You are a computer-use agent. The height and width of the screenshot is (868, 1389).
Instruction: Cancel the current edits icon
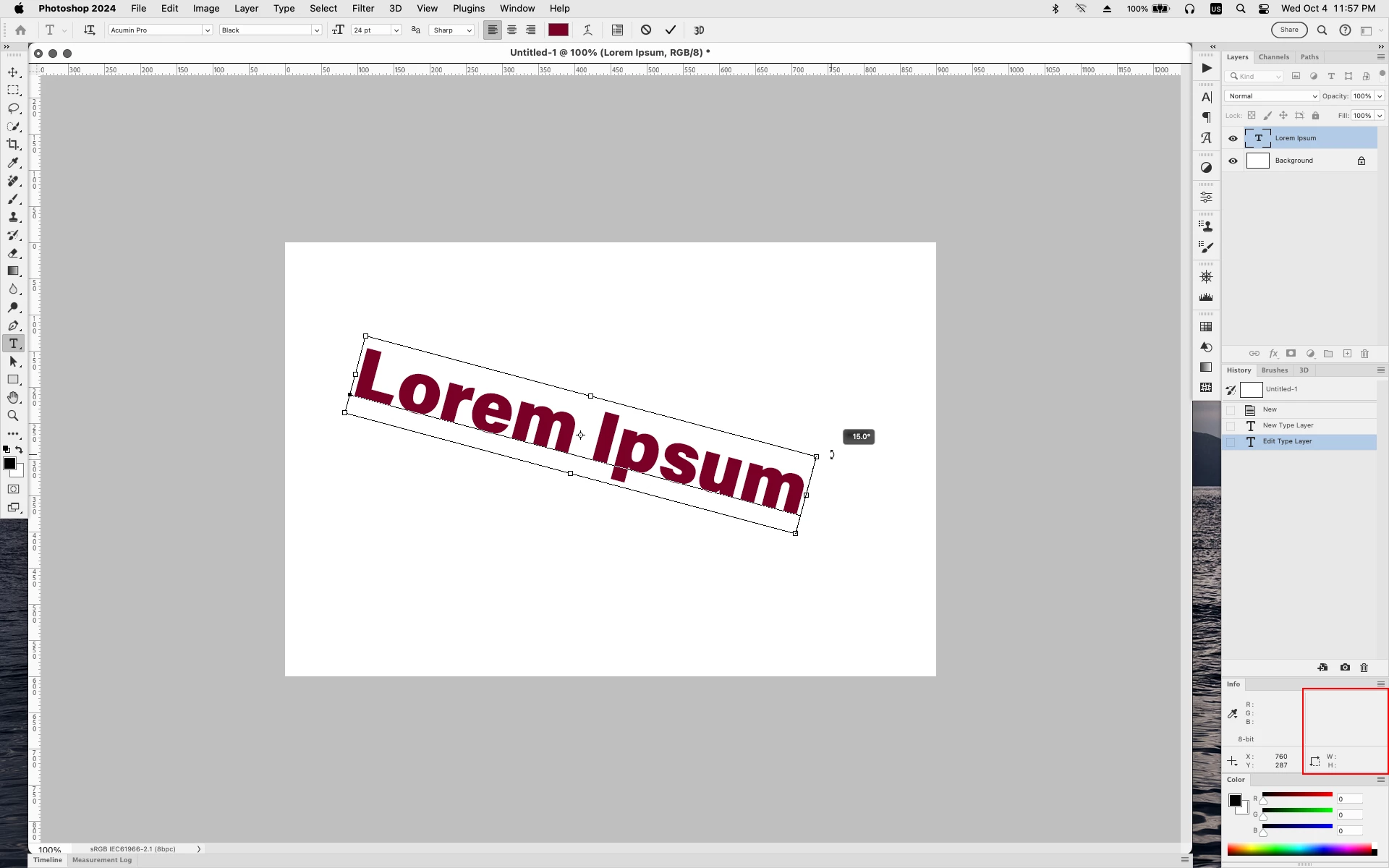coord(646,30)
